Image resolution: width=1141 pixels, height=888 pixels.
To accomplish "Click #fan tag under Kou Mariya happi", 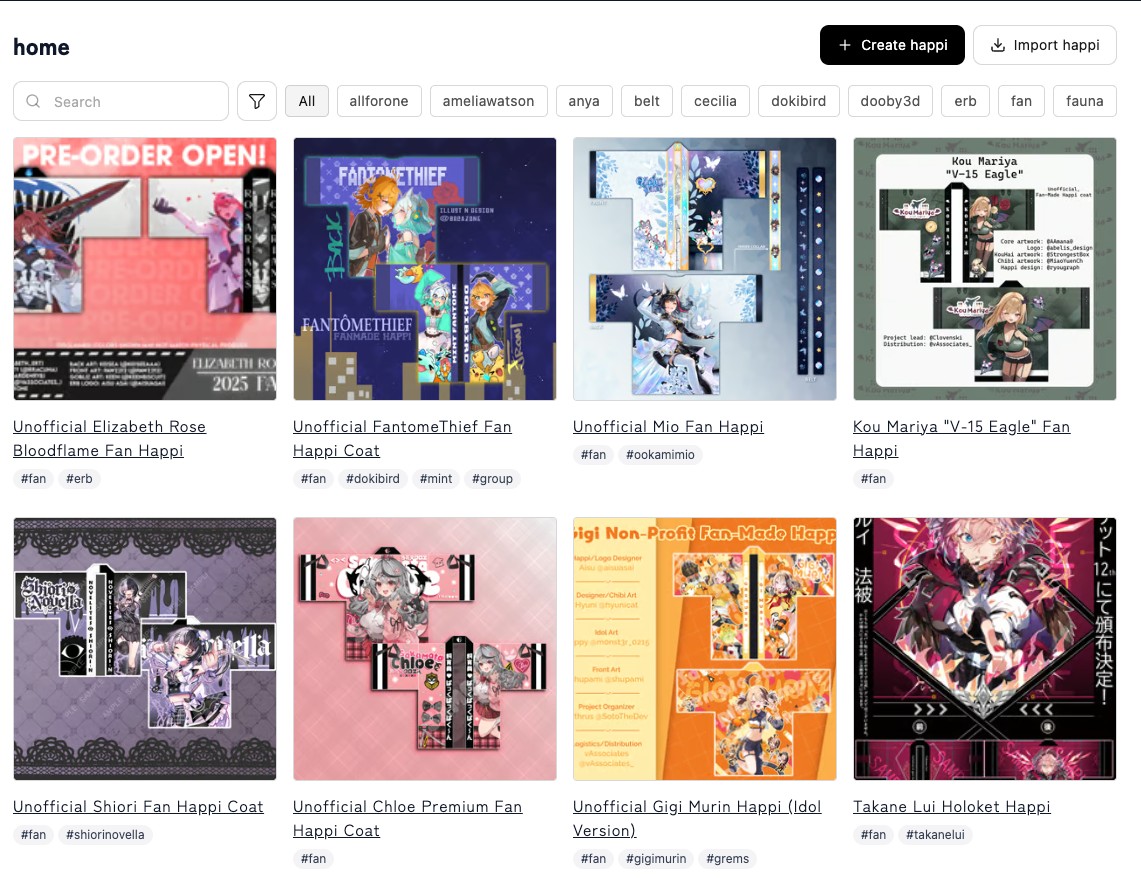I will pyautogui.click(x=873, y=478).
